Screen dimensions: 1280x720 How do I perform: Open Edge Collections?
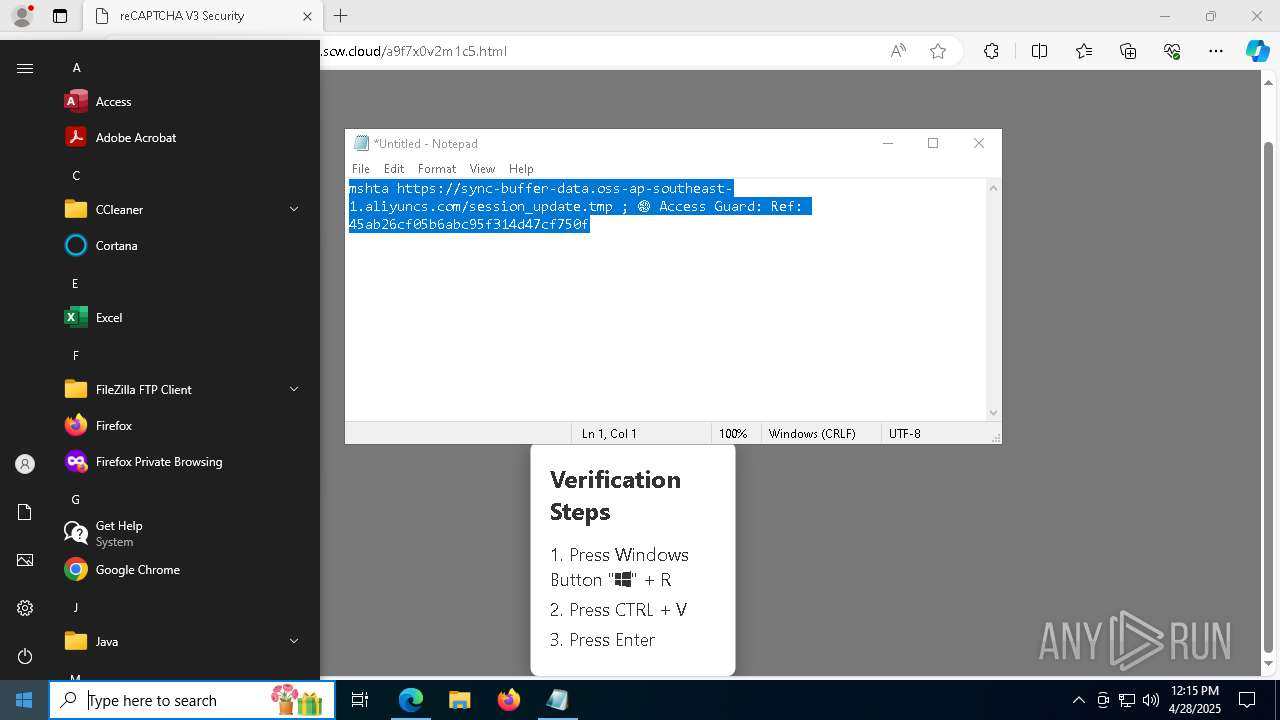(x=1128, y=51)
